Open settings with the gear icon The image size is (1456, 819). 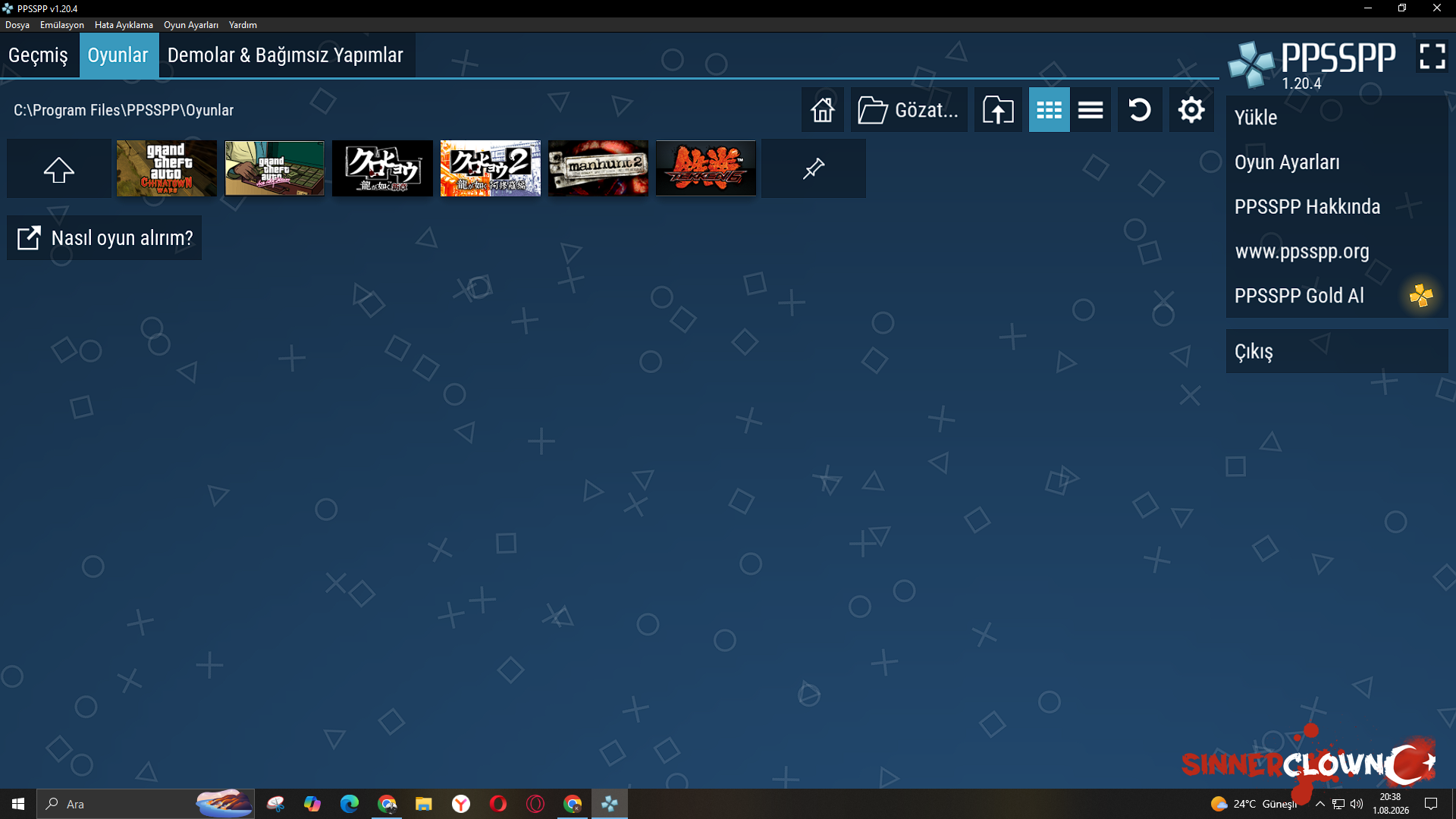[1191, 110]
